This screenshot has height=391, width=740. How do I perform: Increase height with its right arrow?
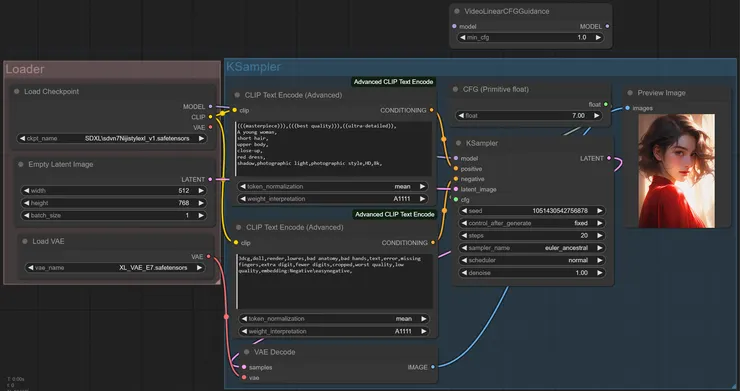[x=201, y=203]
